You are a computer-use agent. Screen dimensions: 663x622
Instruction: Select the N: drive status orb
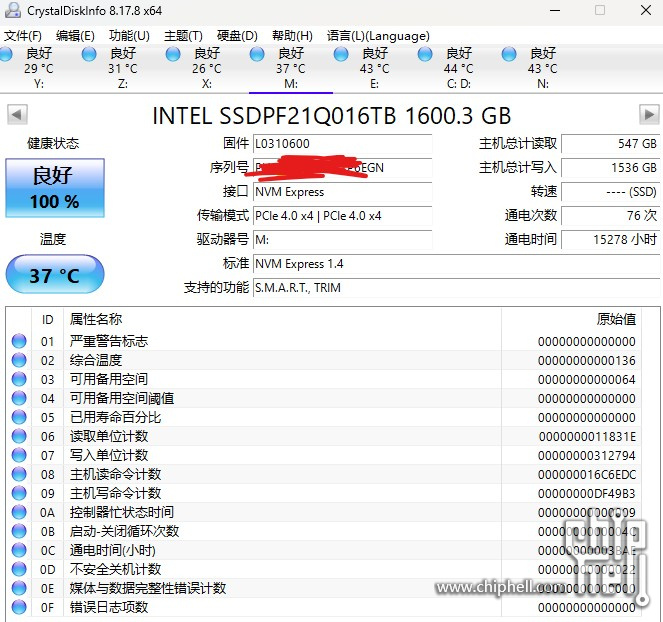click(510, 53)
